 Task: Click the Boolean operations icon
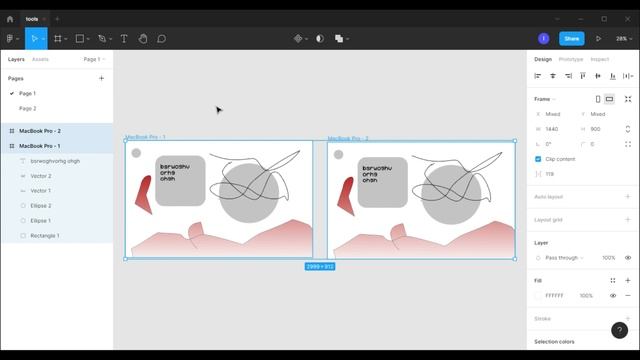339,39
